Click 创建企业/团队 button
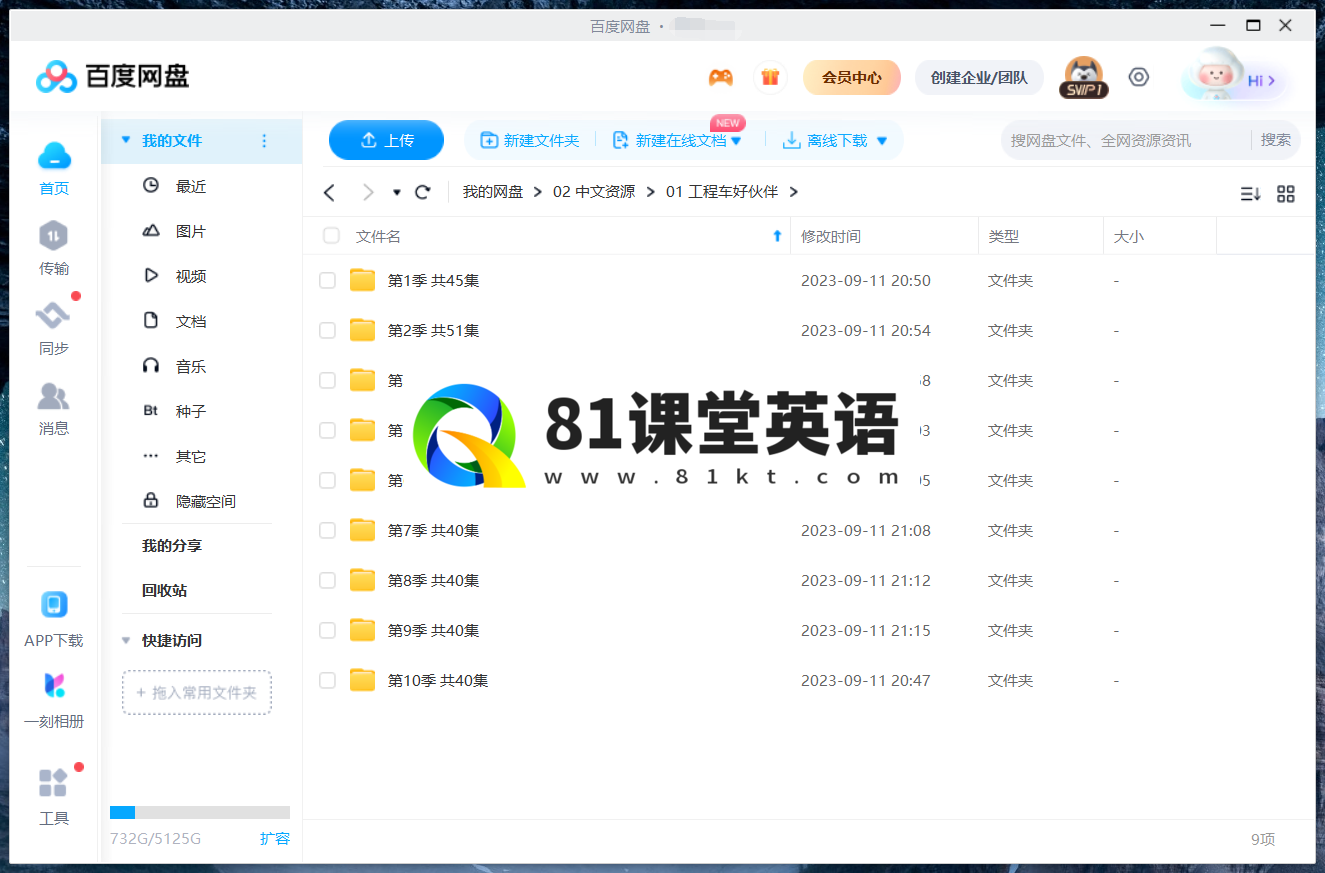This screenshot has width=1325, height=873. coord(979,77)
